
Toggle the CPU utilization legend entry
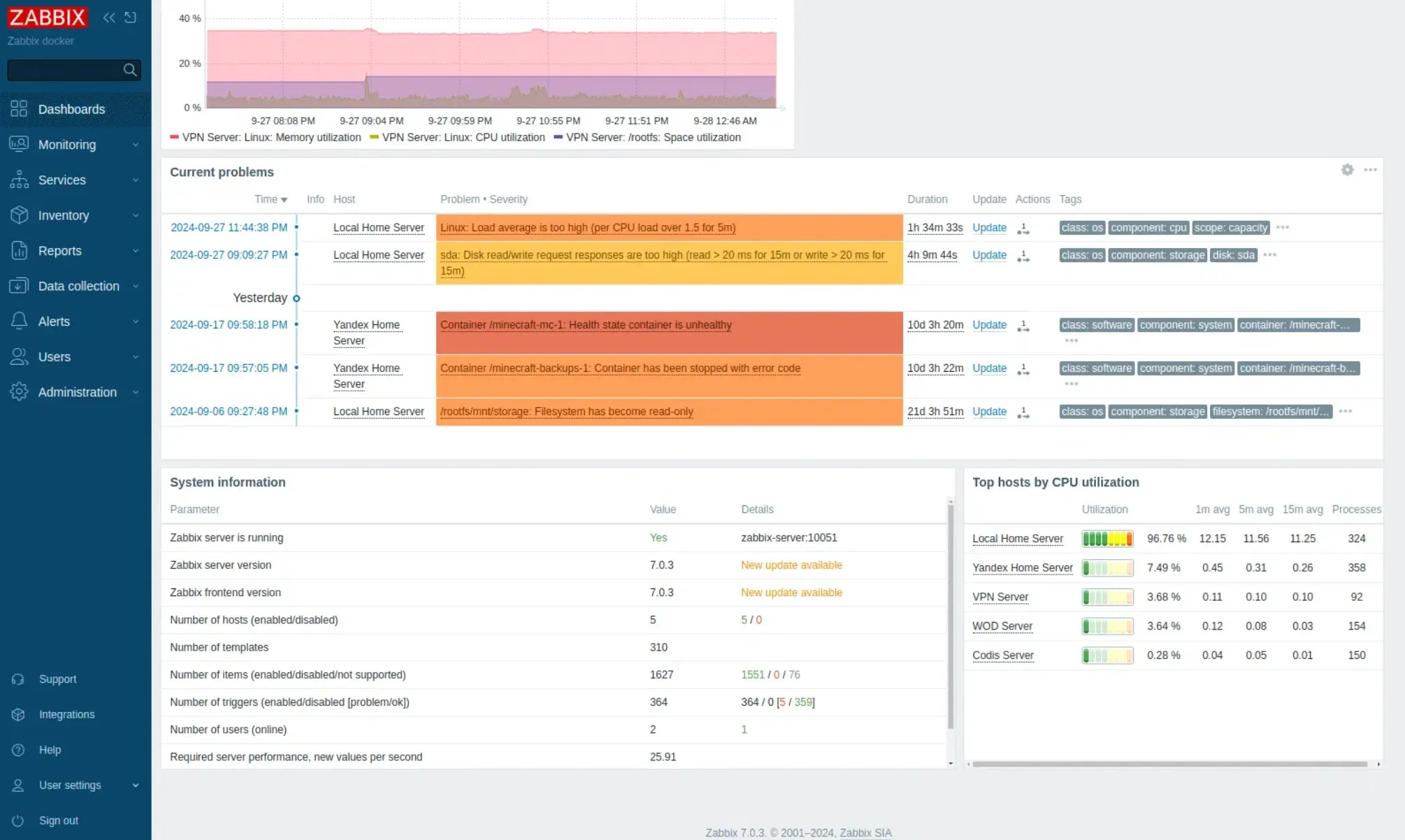[x=458, y=138]
